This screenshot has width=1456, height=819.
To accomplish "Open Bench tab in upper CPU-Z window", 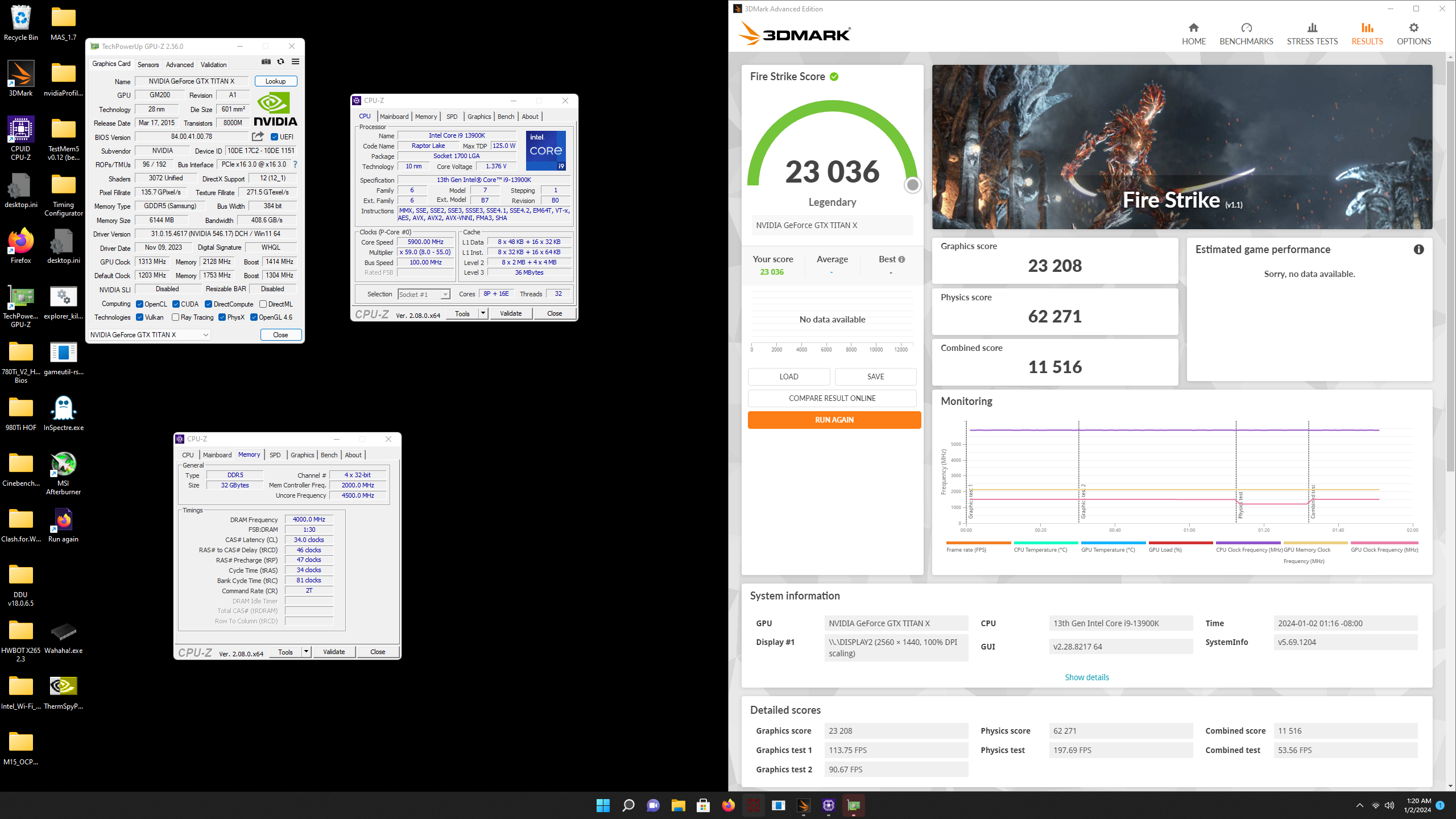I will click(x=506, y=117).
